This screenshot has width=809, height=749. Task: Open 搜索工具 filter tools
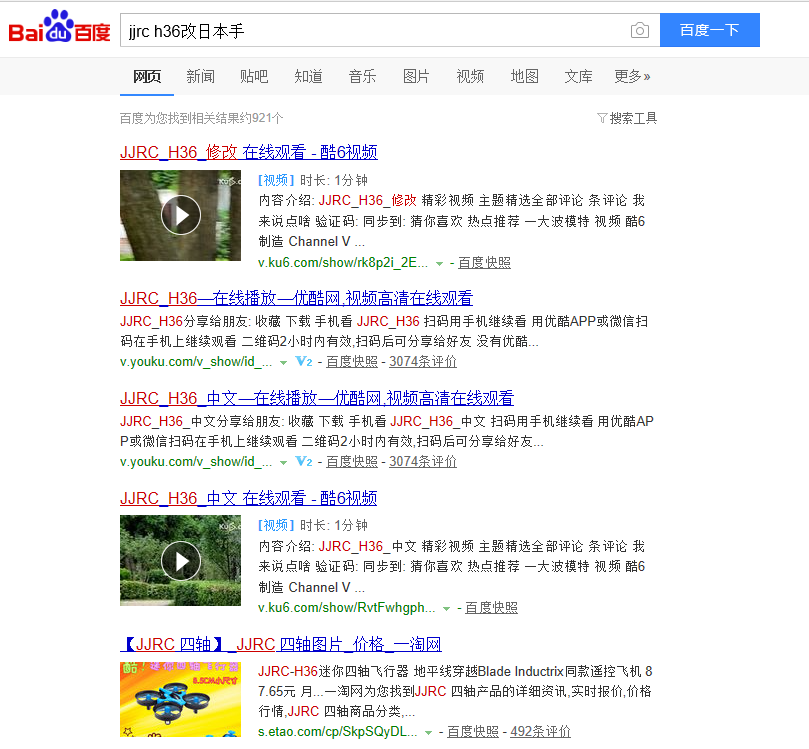tap(627, 118)
